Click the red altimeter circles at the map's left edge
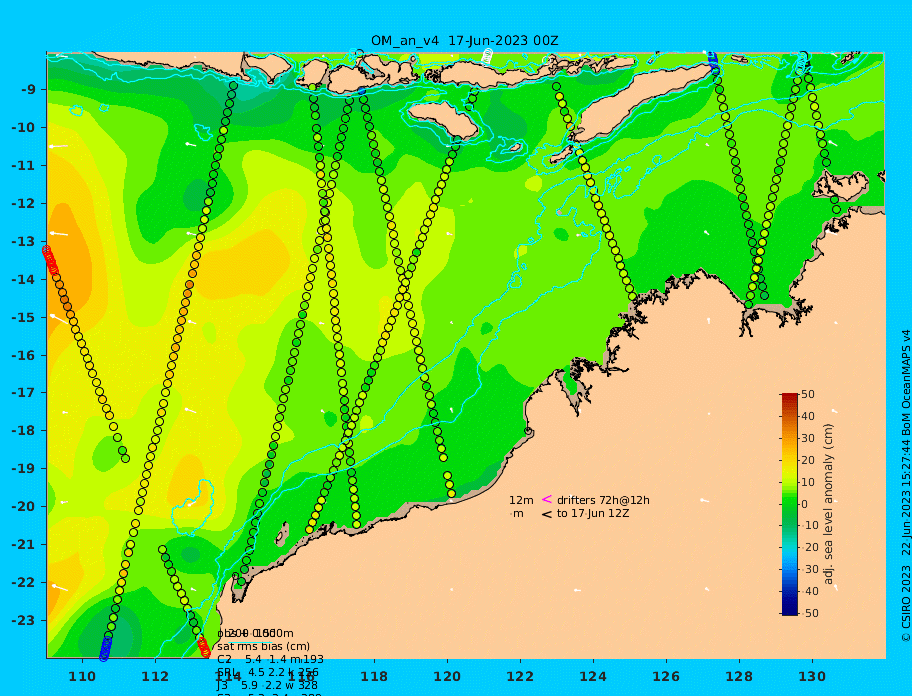The image size is (912, 696). (x=50, y=260)
